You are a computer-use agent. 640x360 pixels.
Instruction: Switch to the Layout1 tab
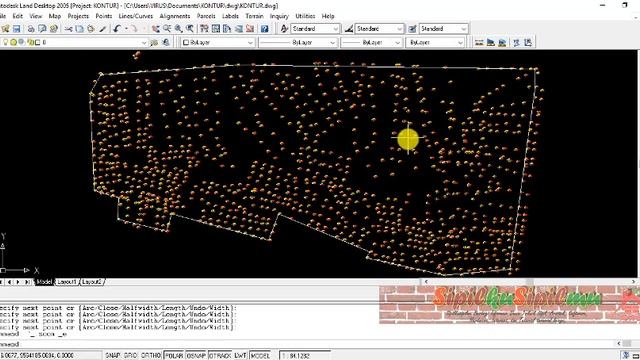(67, 282)
